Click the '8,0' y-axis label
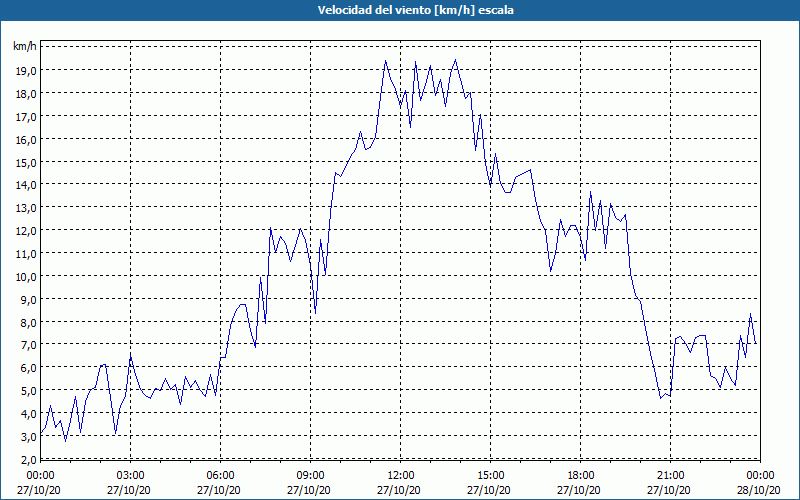The image size is (800, 500). 29,323
